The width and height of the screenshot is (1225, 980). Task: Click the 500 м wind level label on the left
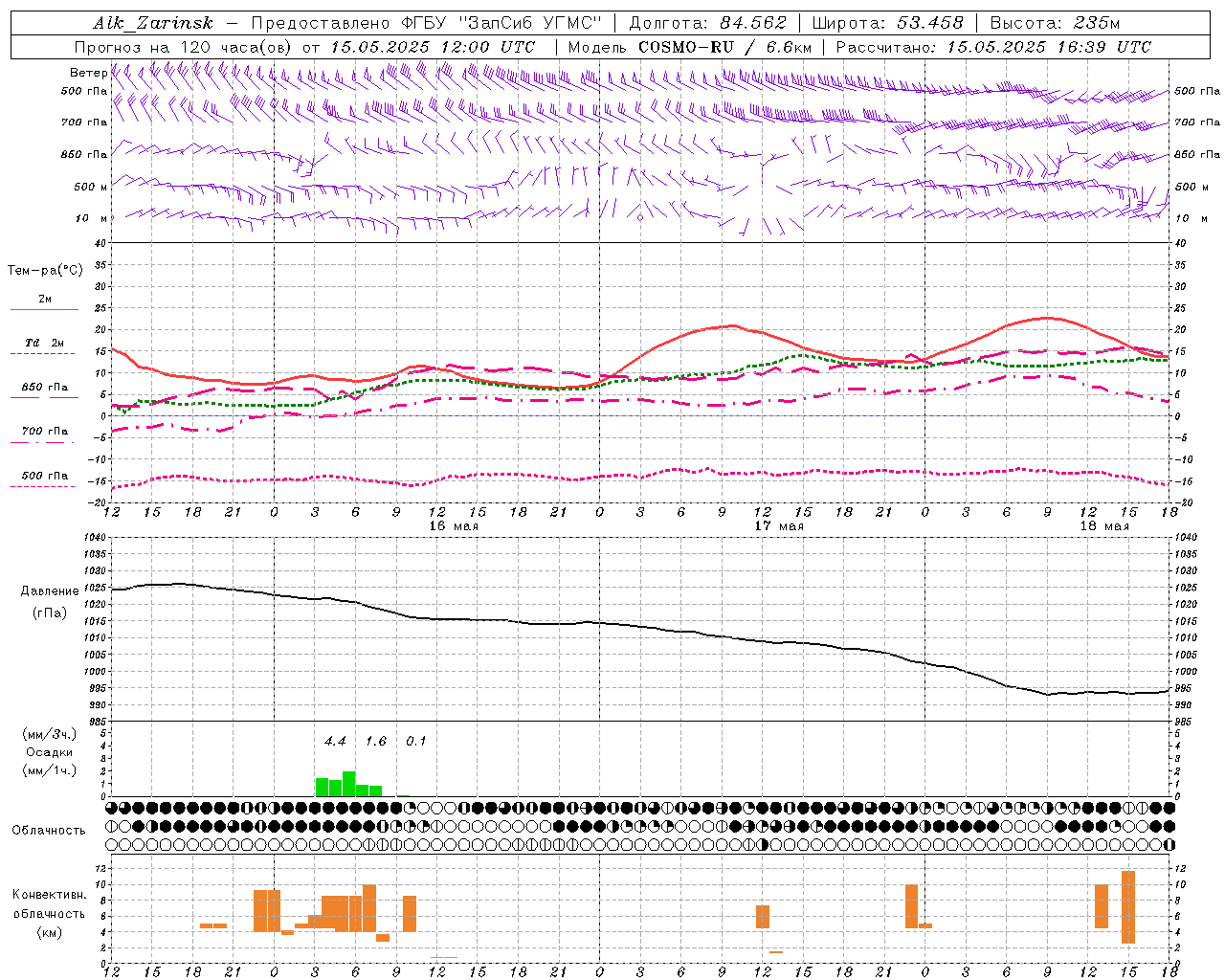[91, 187]
